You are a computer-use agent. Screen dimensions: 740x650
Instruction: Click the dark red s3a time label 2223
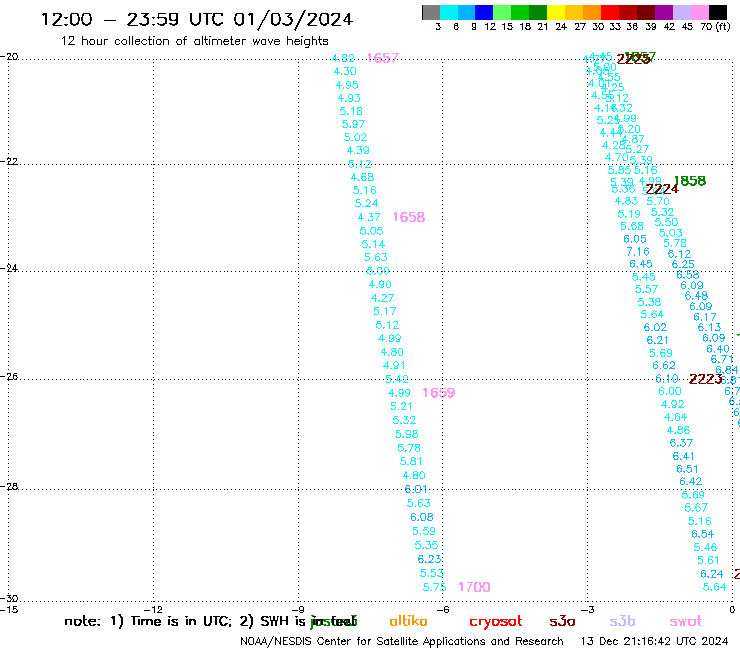[x=706, y=379]
